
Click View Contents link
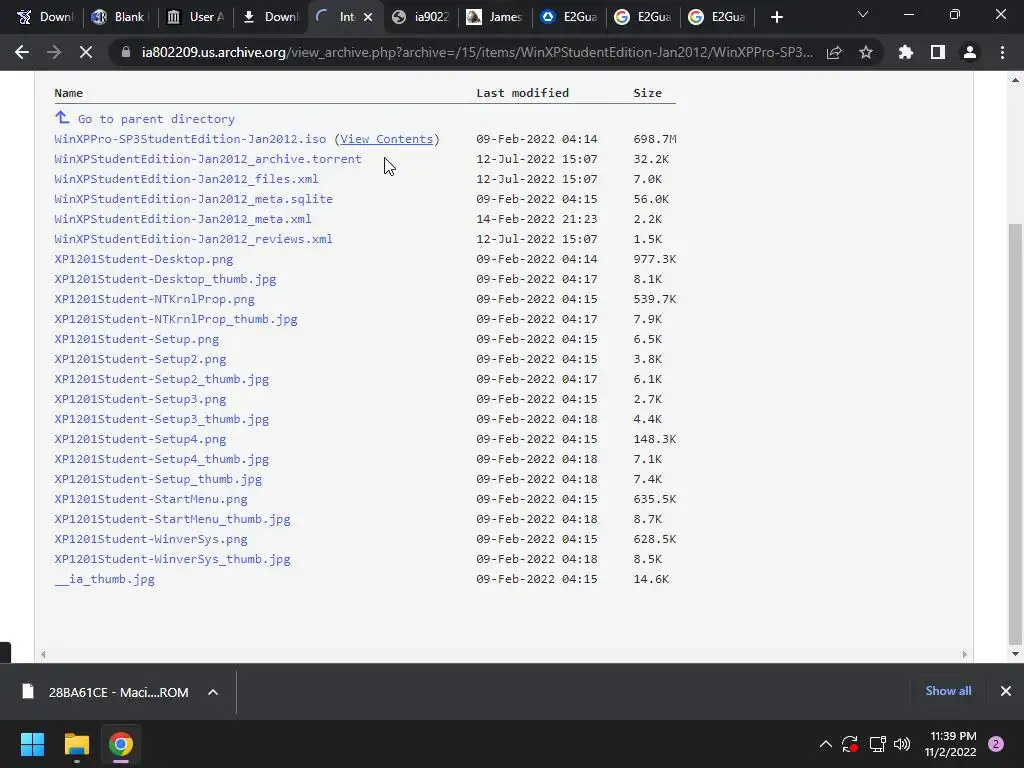click(x=387, y=139)
